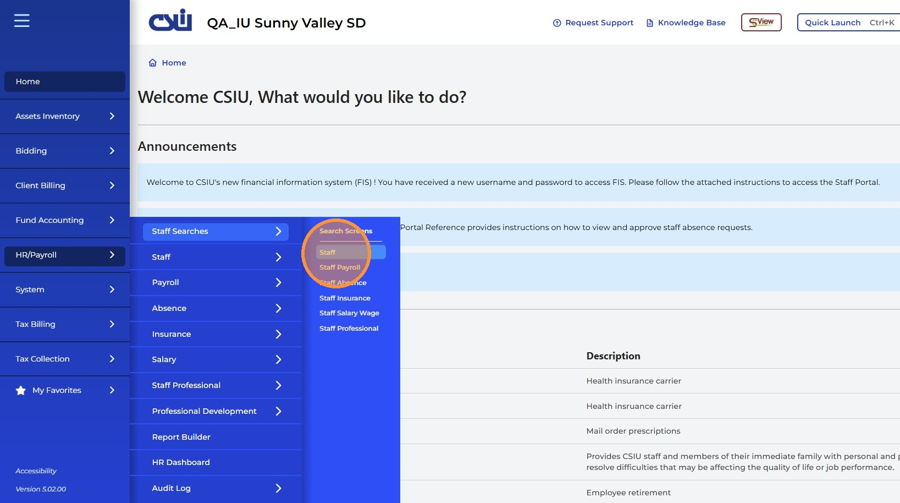Select HR Dashboard menu entry
The image size is (900, 503).
point(181,462)
